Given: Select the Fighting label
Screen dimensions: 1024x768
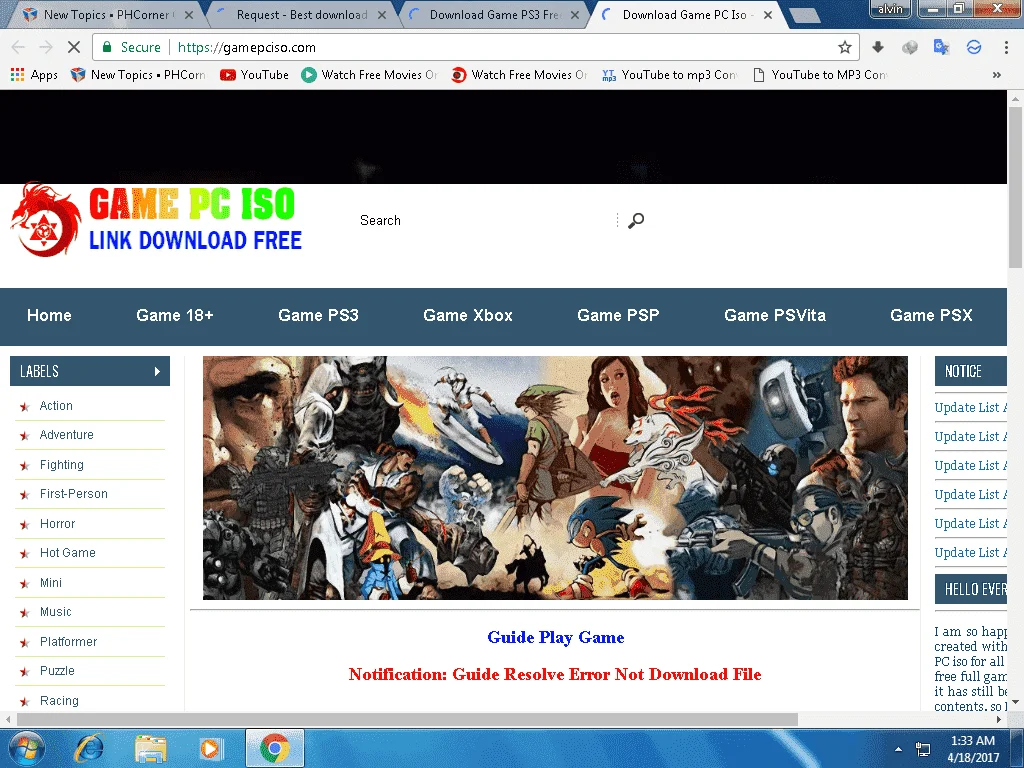Looking at the screenshot, I should (x=61, y=465).
